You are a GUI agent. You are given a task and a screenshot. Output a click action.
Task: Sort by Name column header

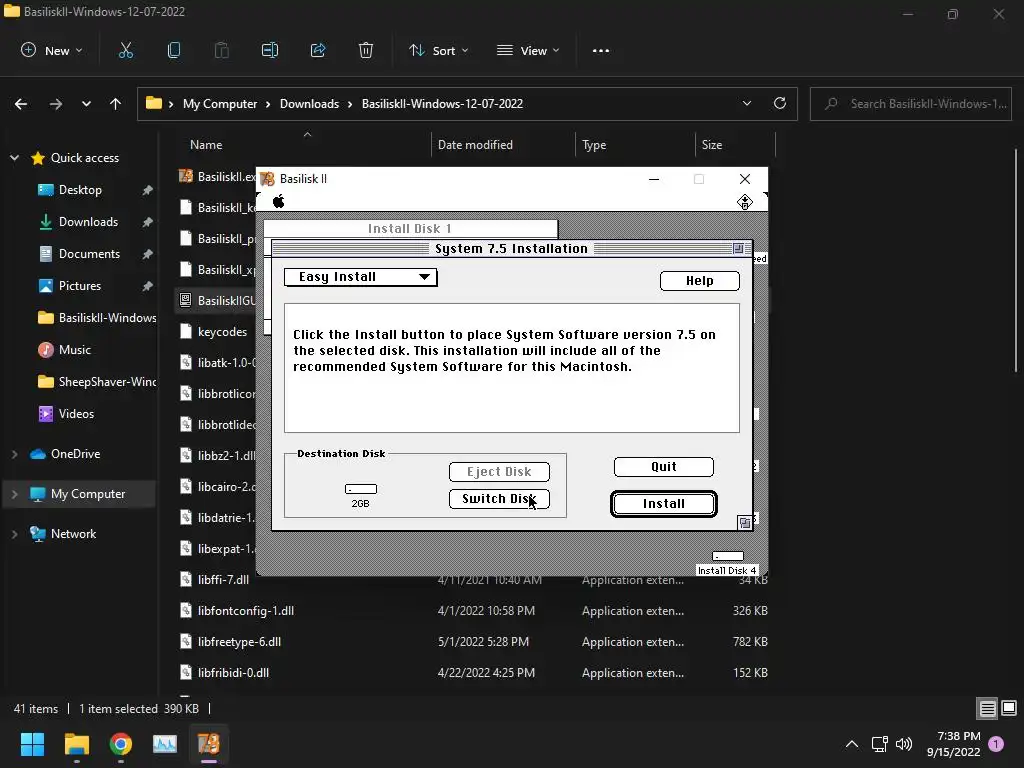pos(206,145)
